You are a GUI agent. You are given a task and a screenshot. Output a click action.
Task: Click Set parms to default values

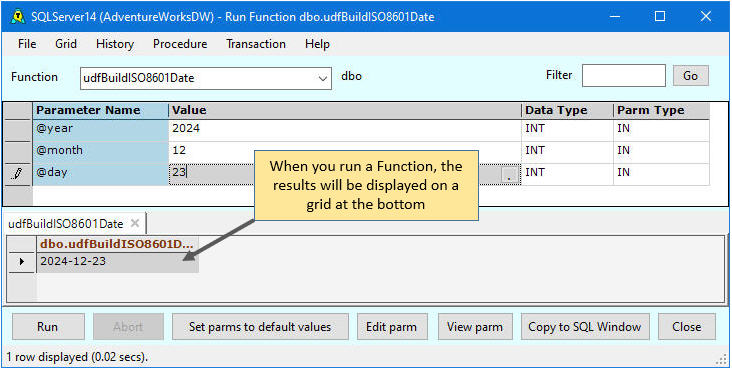[x=260, y=327]
